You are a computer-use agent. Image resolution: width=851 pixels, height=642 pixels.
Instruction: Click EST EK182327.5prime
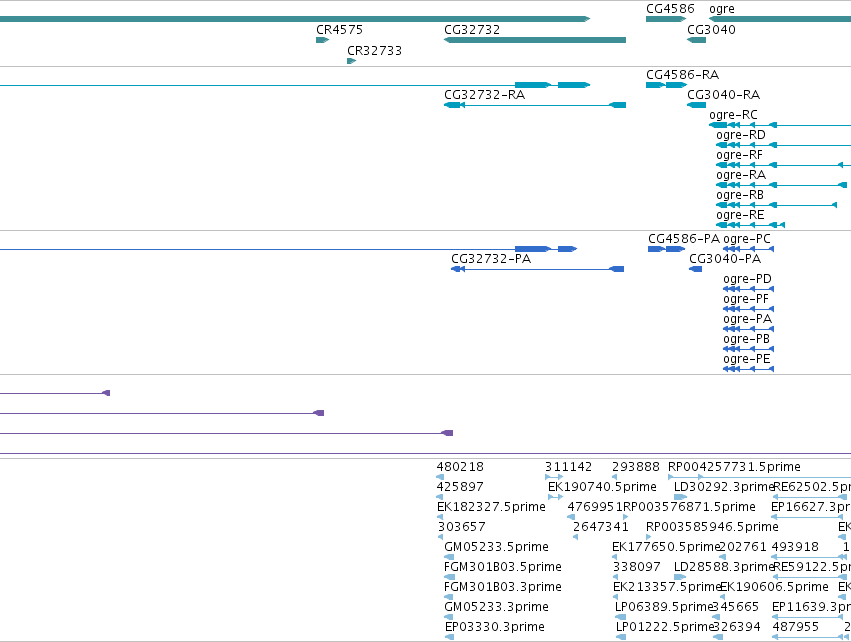click(x=491, y=507)
